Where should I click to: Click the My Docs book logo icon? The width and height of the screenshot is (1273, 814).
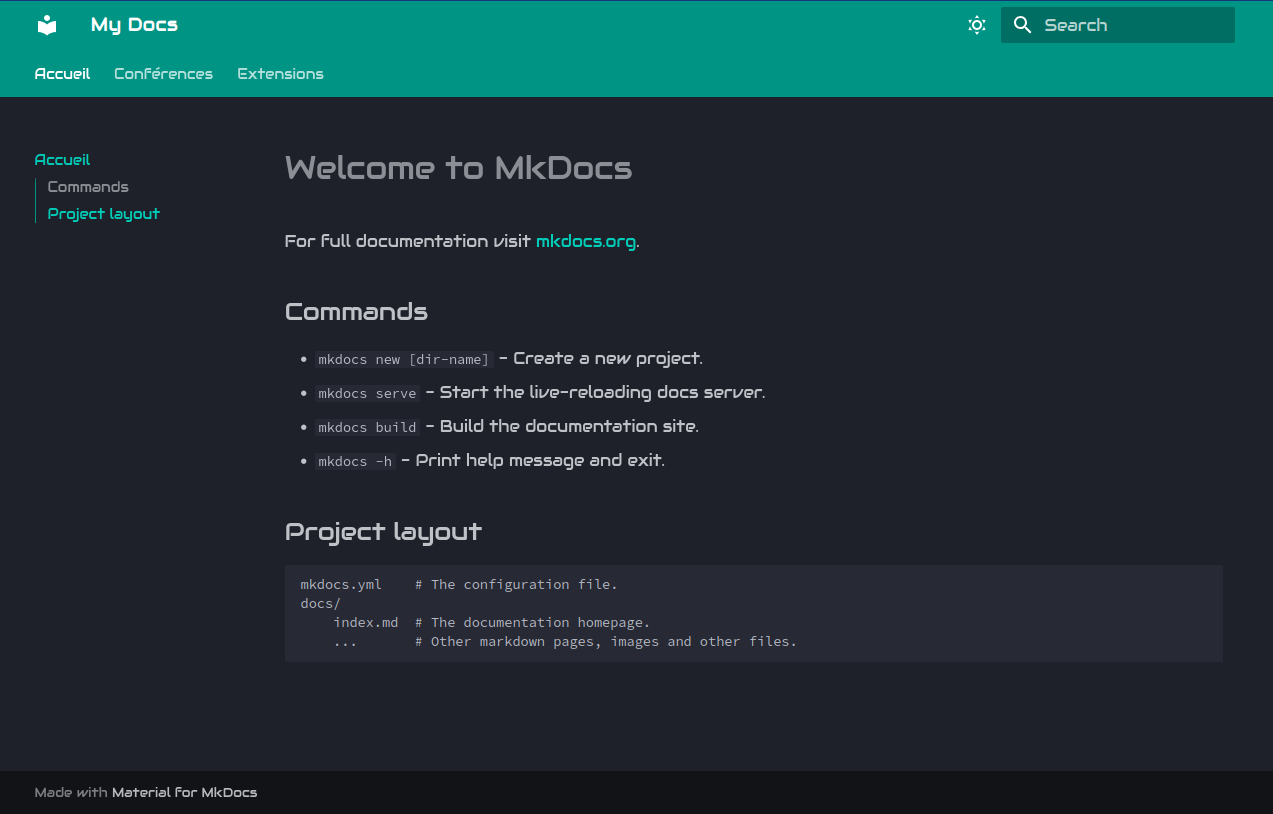[47, 25]
